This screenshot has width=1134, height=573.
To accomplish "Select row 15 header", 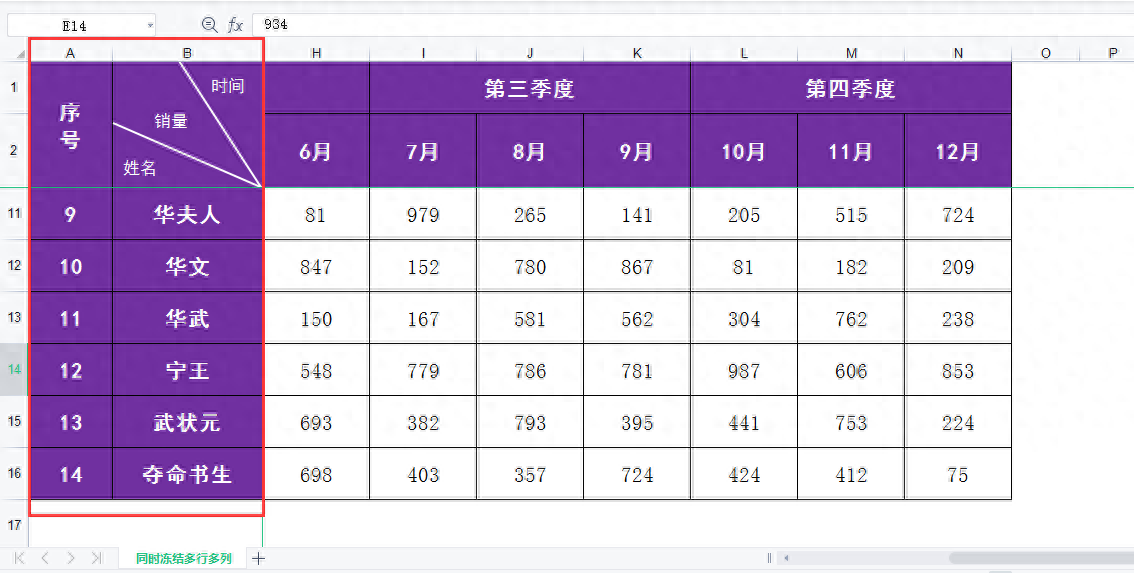I will click(x=14, y=421).
